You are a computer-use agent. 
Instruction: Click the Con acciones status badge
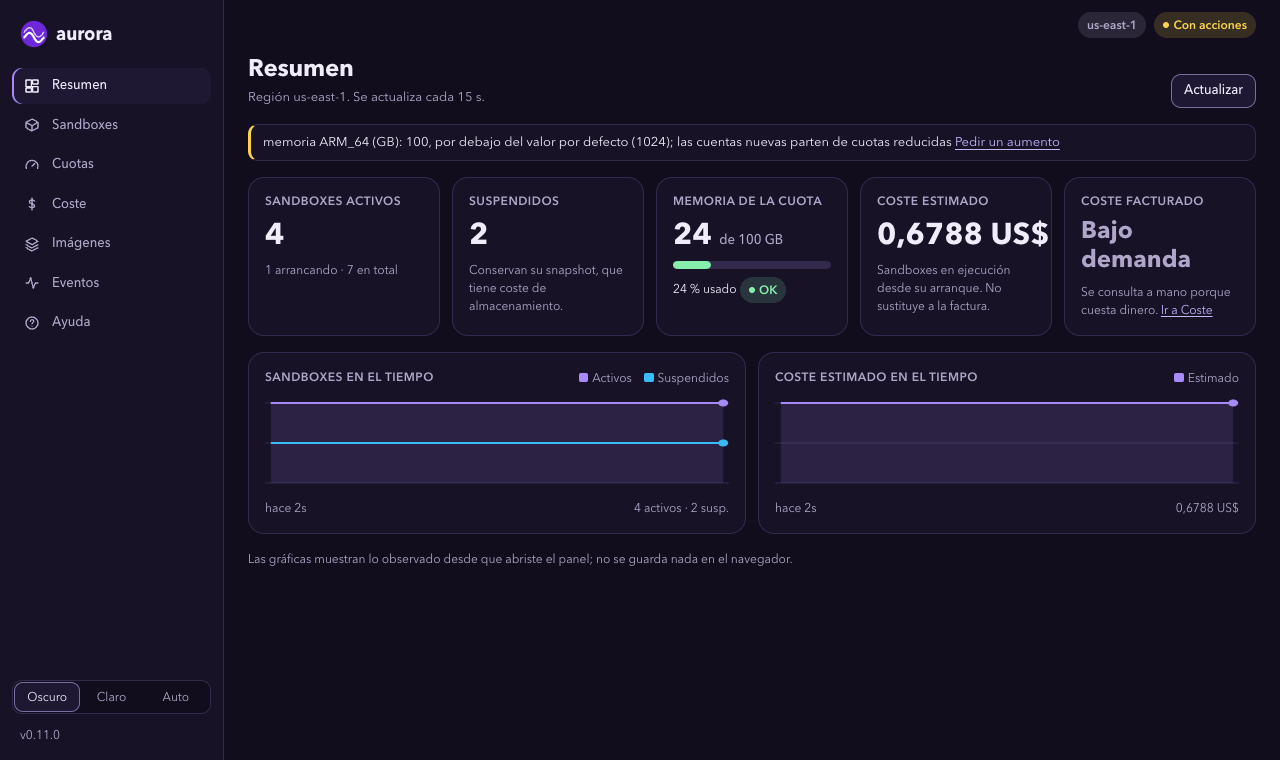pos(1205,25)
